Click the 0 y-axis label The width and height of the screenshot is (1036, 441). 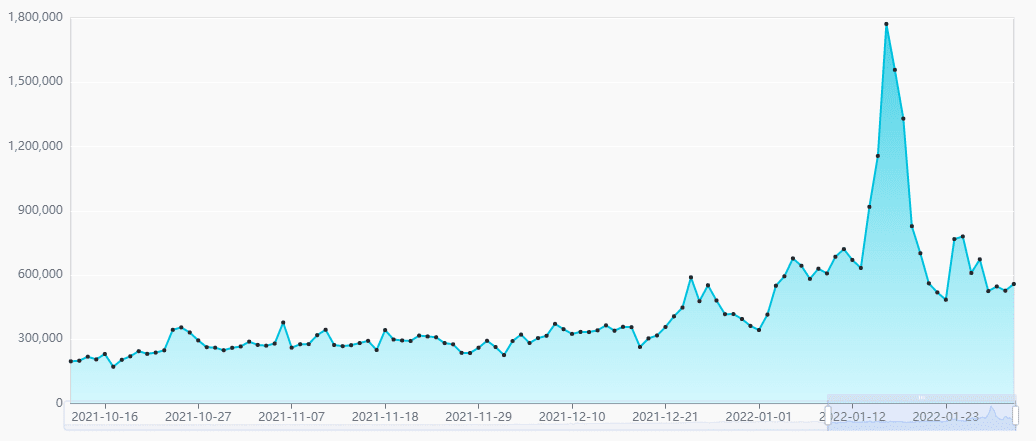59,403
